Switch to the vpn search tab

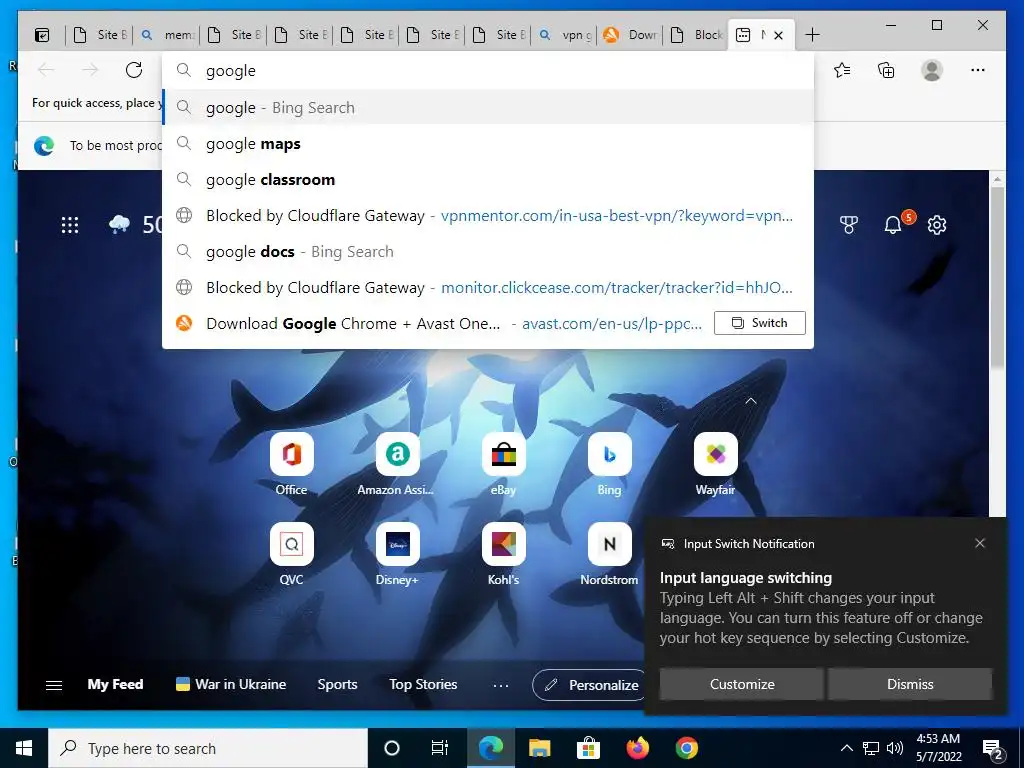point(564,35)
